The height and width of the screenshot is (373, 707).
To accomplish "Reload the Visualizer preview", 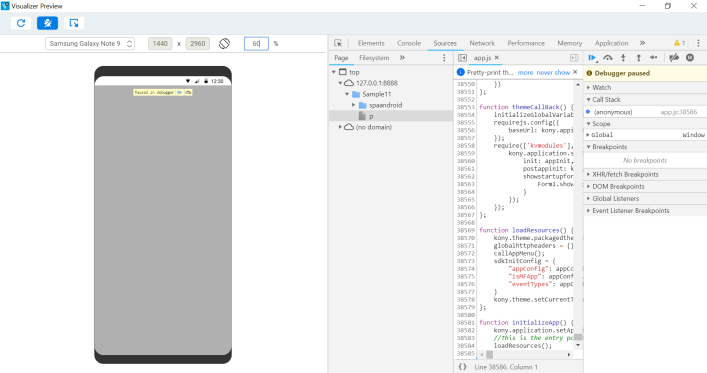I will pos(21,23).
